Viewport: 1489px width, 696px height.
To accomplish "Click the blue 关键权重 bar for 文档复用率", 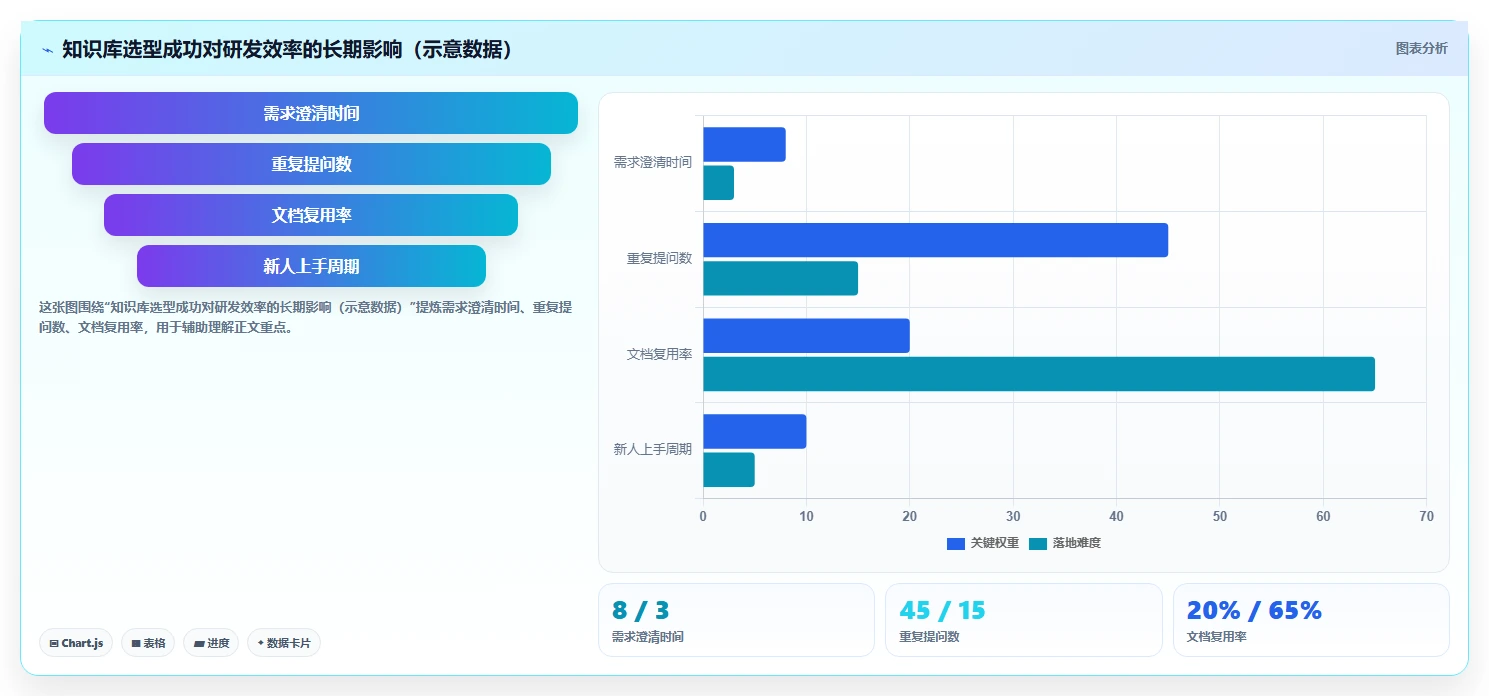I will click(806, 336).
